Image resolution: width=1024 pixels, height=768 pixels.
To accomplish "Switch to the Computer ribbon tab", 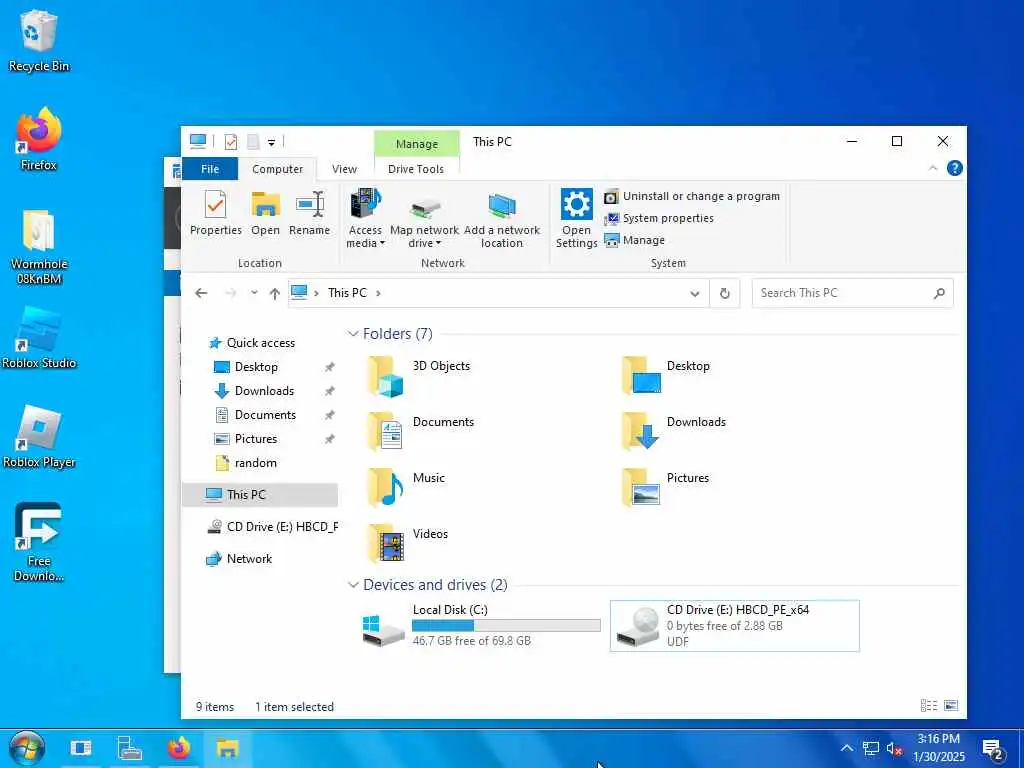I will click(278, 169).
